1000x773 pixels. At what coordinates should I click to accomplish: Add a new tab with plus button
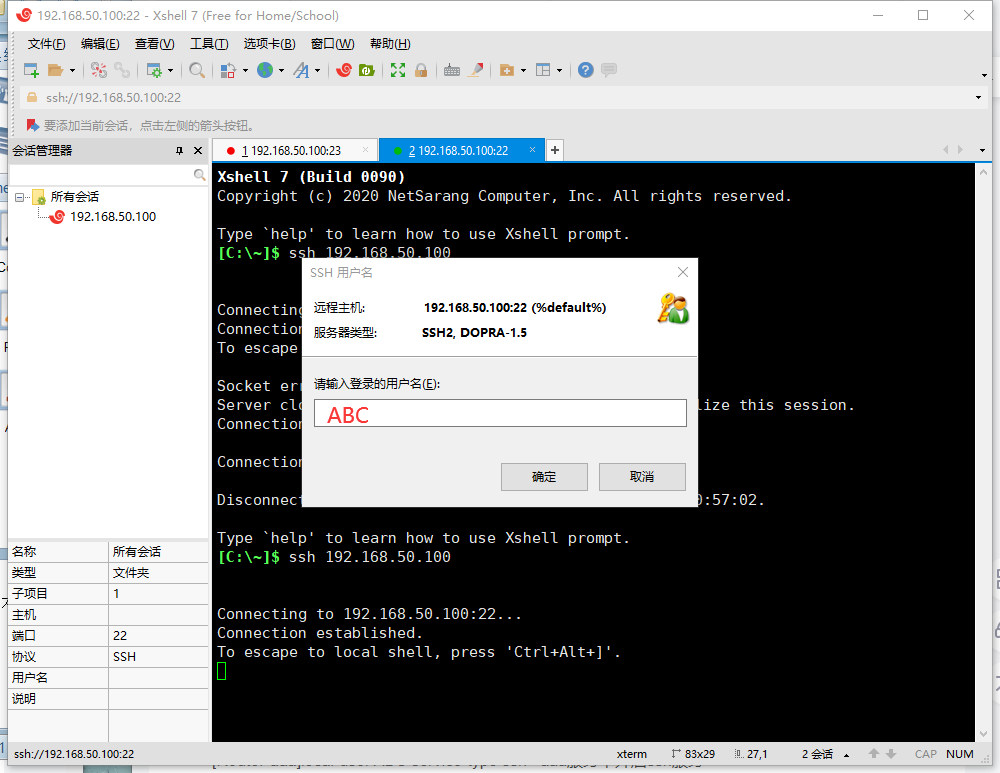pyautogui.click(x=555, y=150)
